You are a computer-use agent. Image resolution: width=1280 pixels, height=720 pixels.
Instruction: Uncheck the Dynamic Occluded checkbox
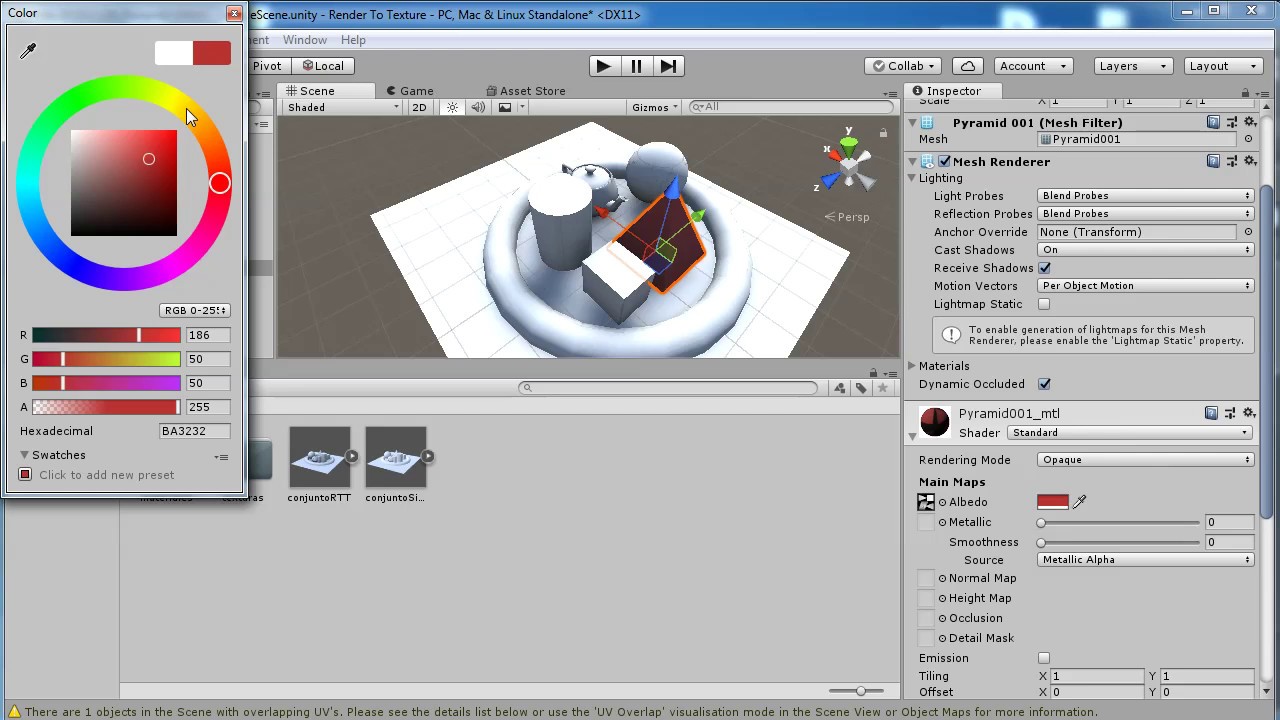pyautogui.click(x=1044, y=384)
